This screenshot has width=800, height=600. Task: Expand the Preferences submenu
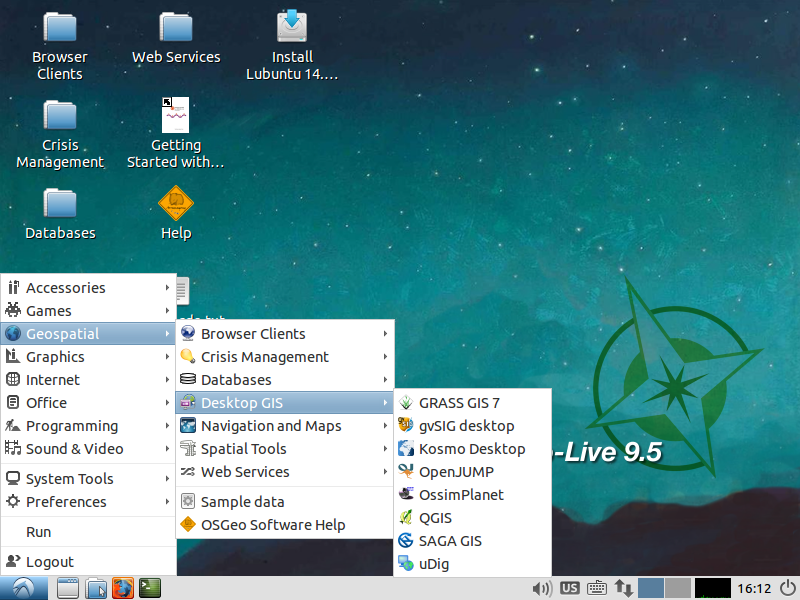[88, 502]
